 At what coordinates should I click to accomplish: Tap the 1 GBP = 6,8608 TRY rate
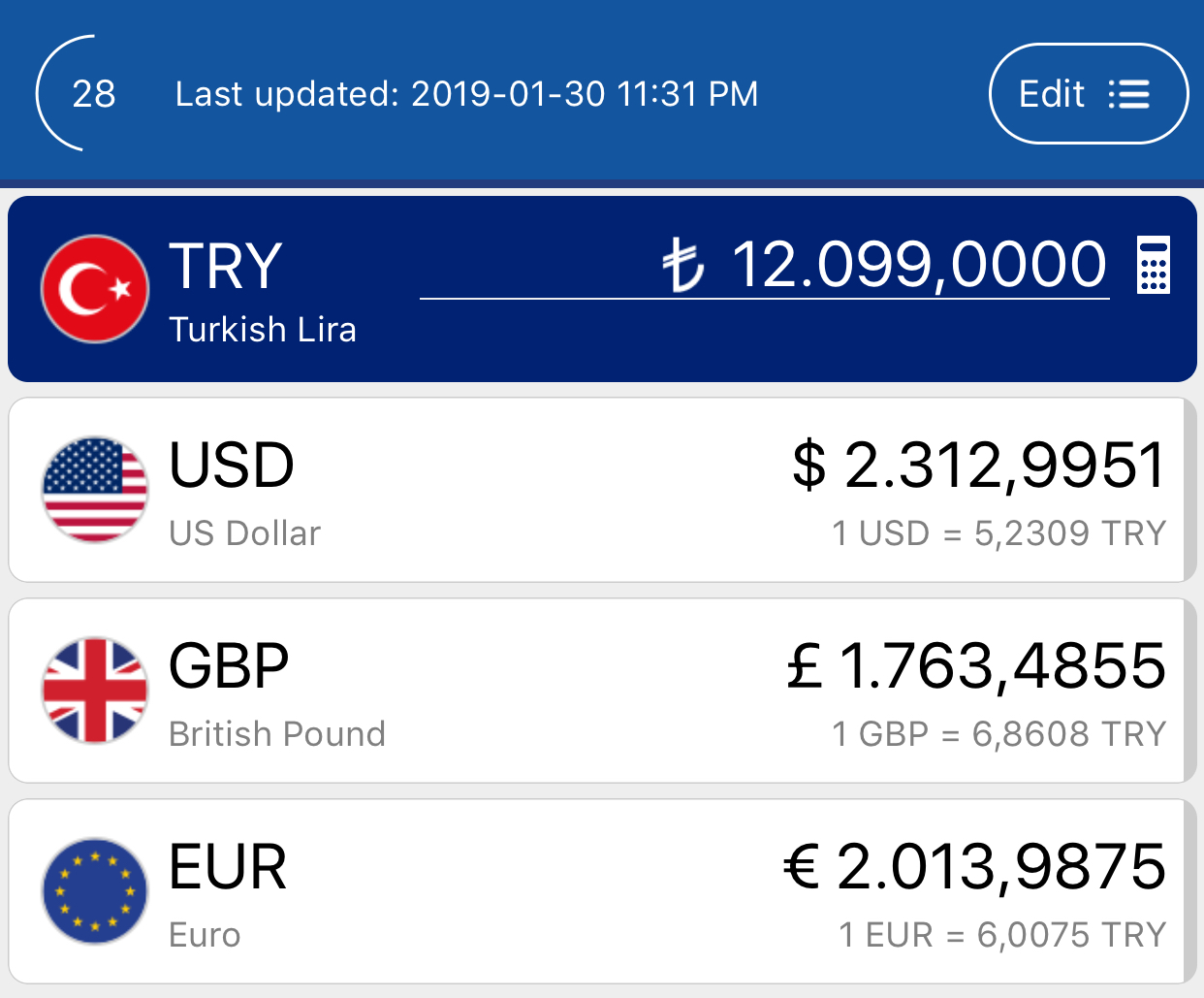(998, 734)
